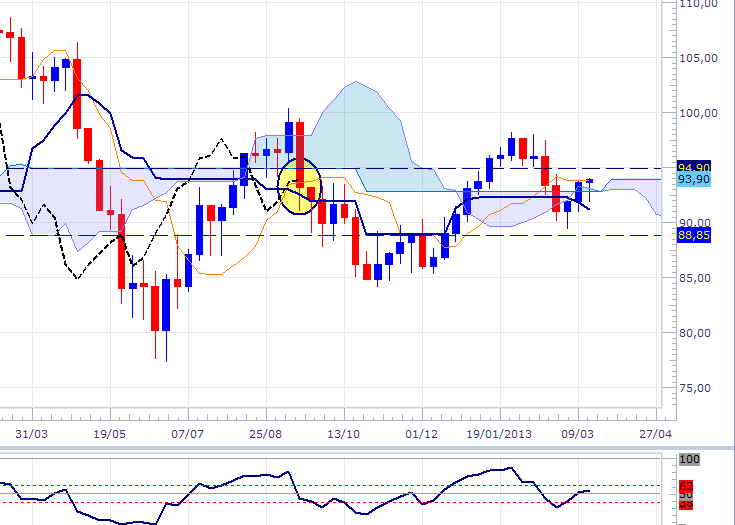Click the 85,00 price axis label
735x525 pixels.
(x=697, y=278)
